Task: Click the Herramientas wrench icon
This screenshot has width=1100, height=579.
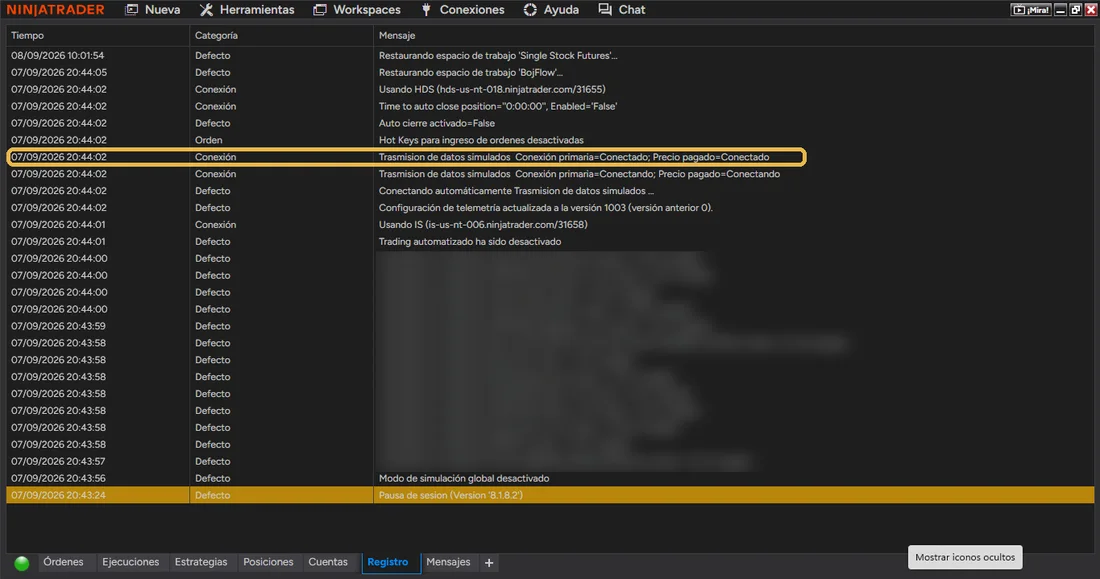Action: coord(206,10)
